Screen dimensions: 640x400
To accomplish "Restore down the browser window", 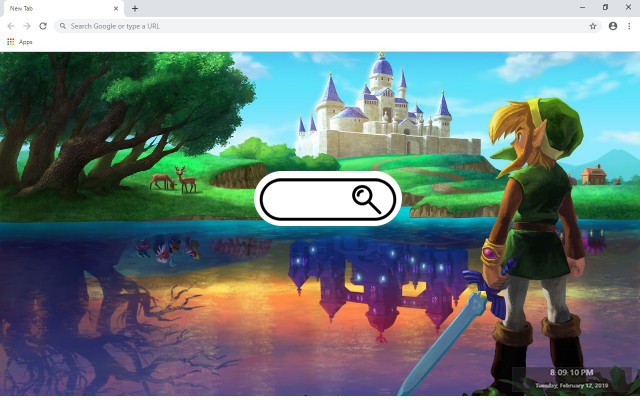I will coord(605,7).
